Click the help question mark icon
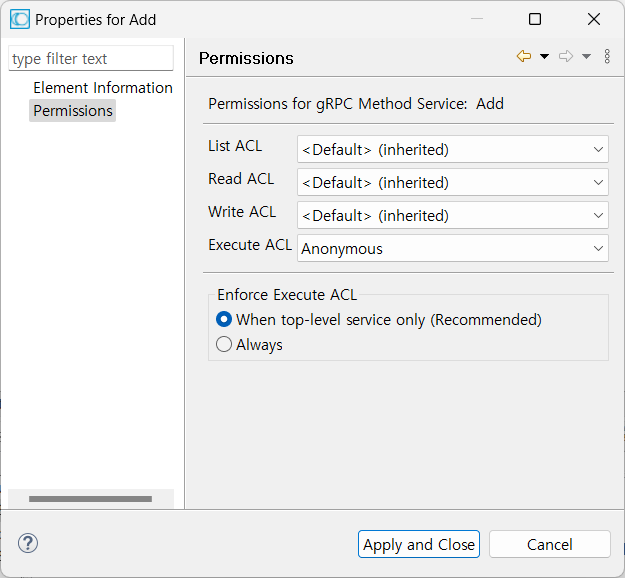Screen dimensions: 625x578 (x=28, y=543)
